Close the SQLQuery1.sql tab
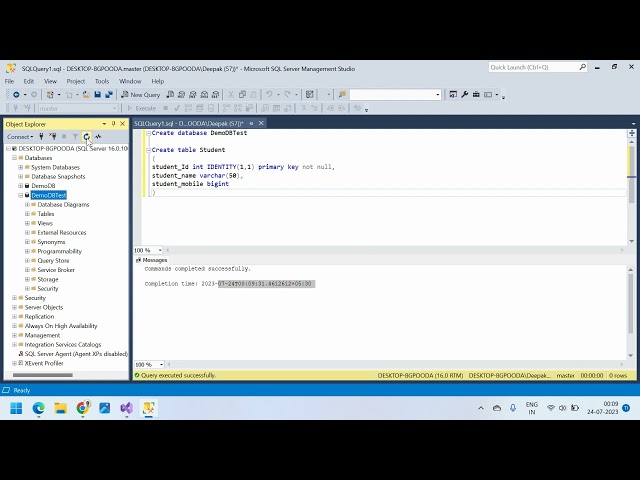Screen dimensions: 640x480 pos(261,123)
